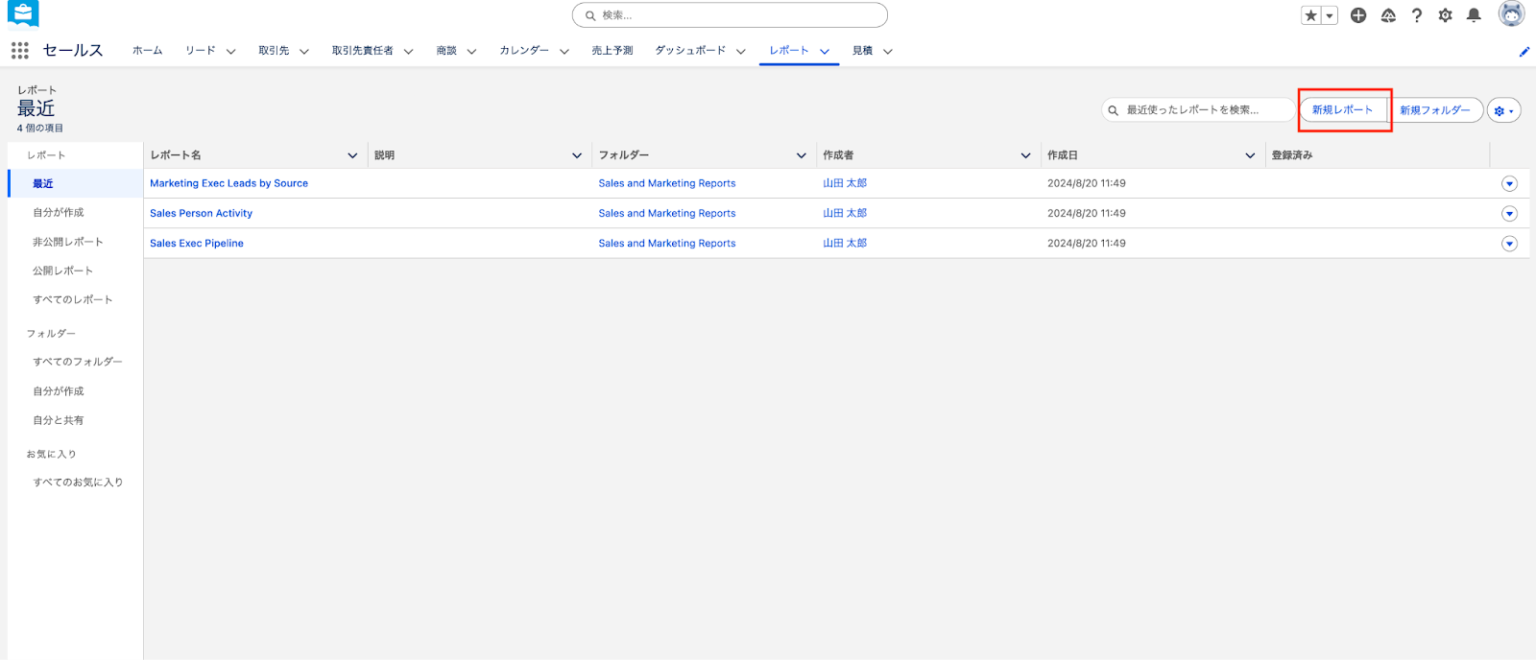Expand the リード tab dropdown chevron

click(231, 51)
